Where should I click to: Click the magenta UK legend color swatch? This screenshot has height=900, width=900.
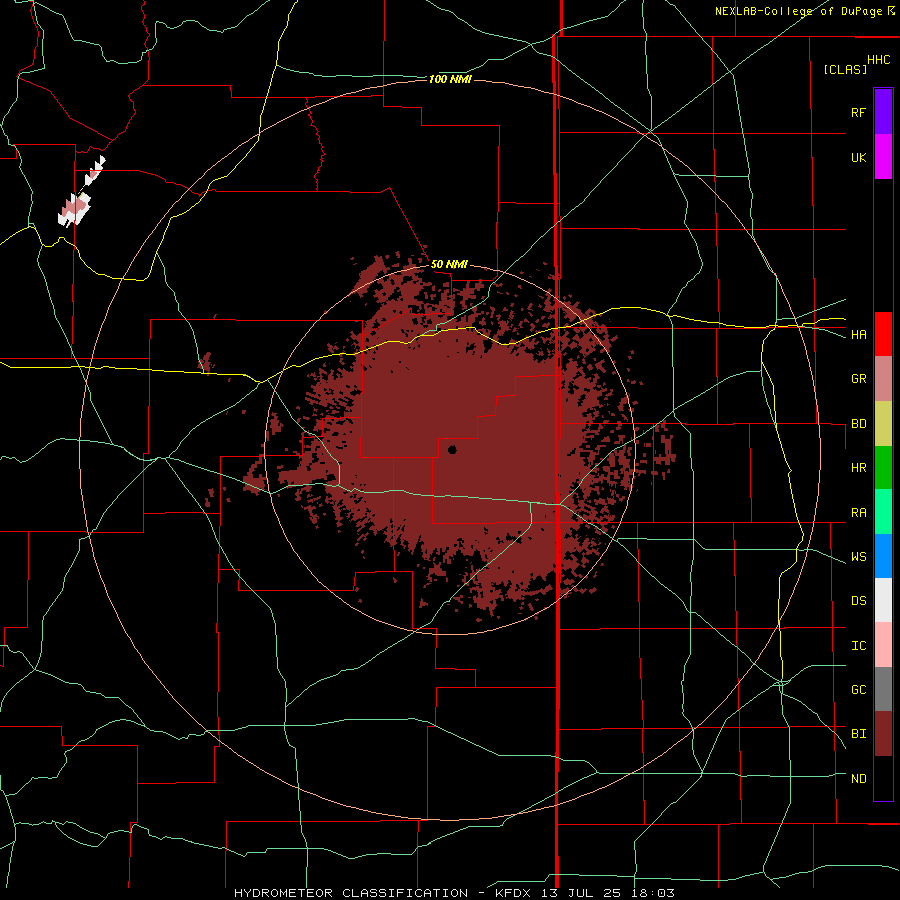(883, 157)
